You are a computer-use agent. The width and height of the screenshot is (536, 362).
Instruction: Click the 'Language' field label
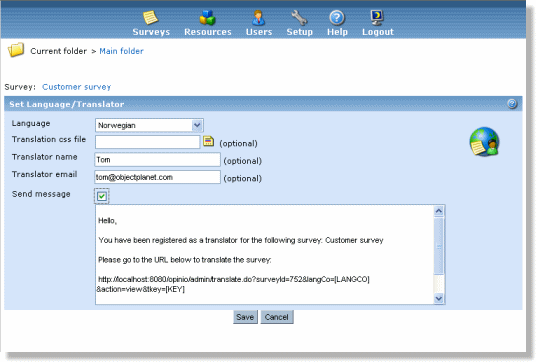[31, 123]
